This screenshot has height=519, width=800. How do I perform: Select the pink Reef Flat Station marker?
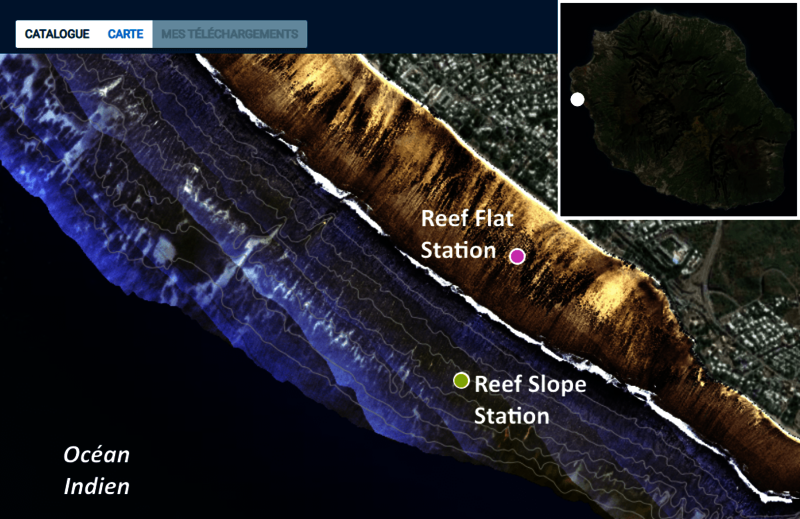(x=517, y=256)
